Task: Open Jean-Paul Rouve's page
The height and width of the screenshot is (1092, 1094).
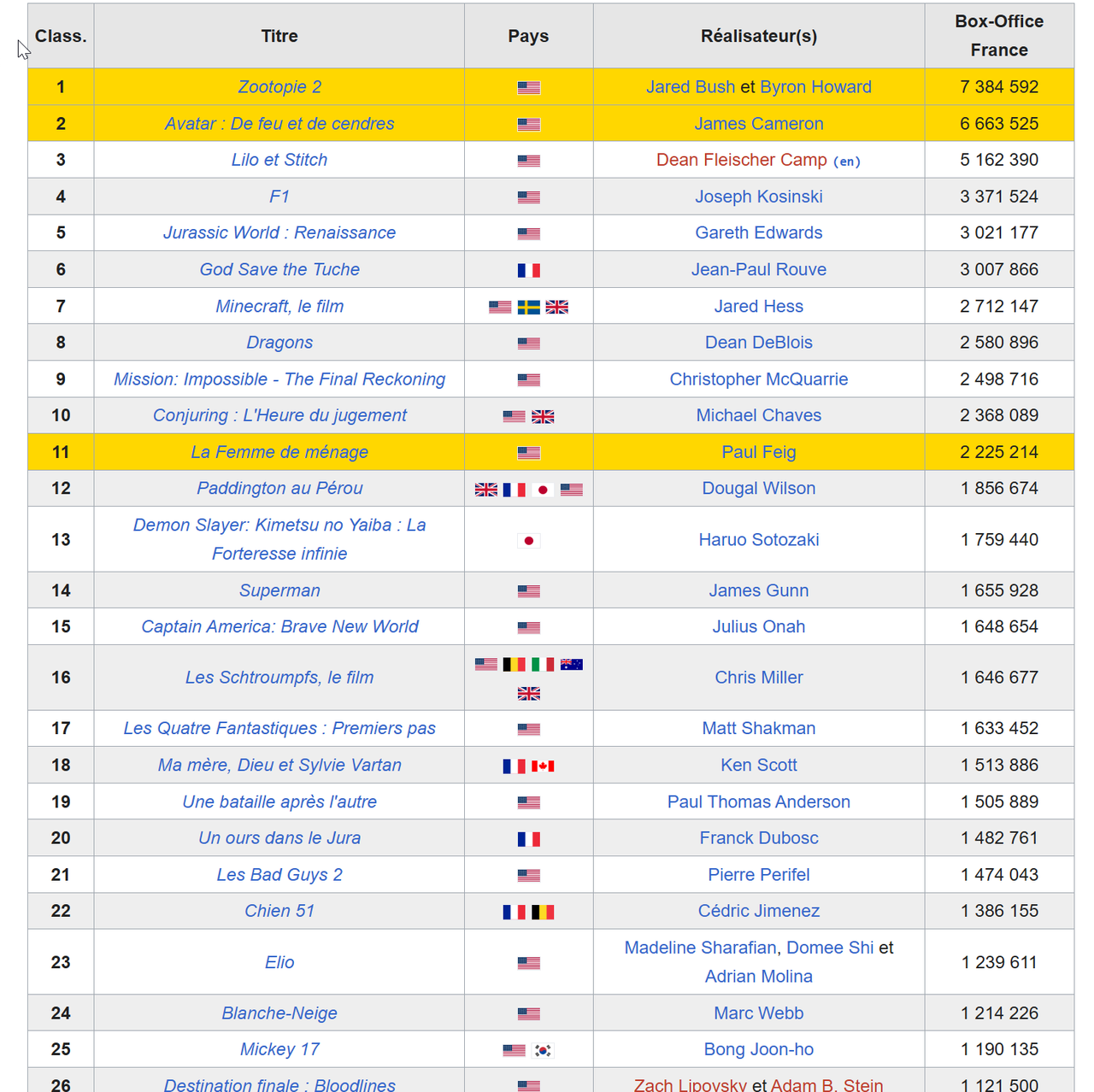Action: 759,269
